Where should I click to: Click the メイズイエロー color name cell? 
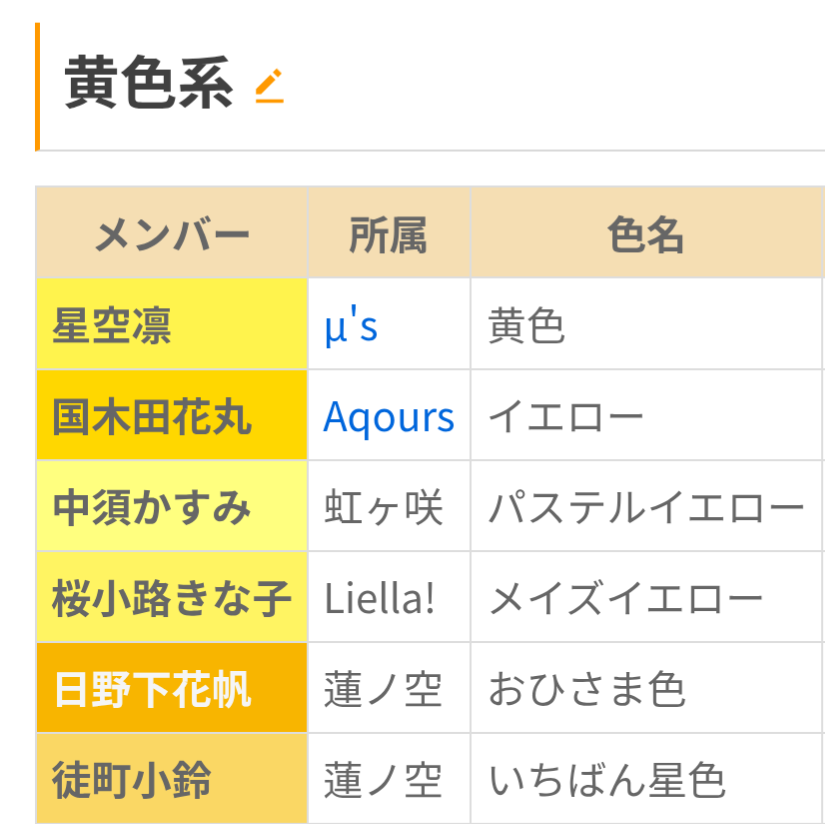coord(647,597)
